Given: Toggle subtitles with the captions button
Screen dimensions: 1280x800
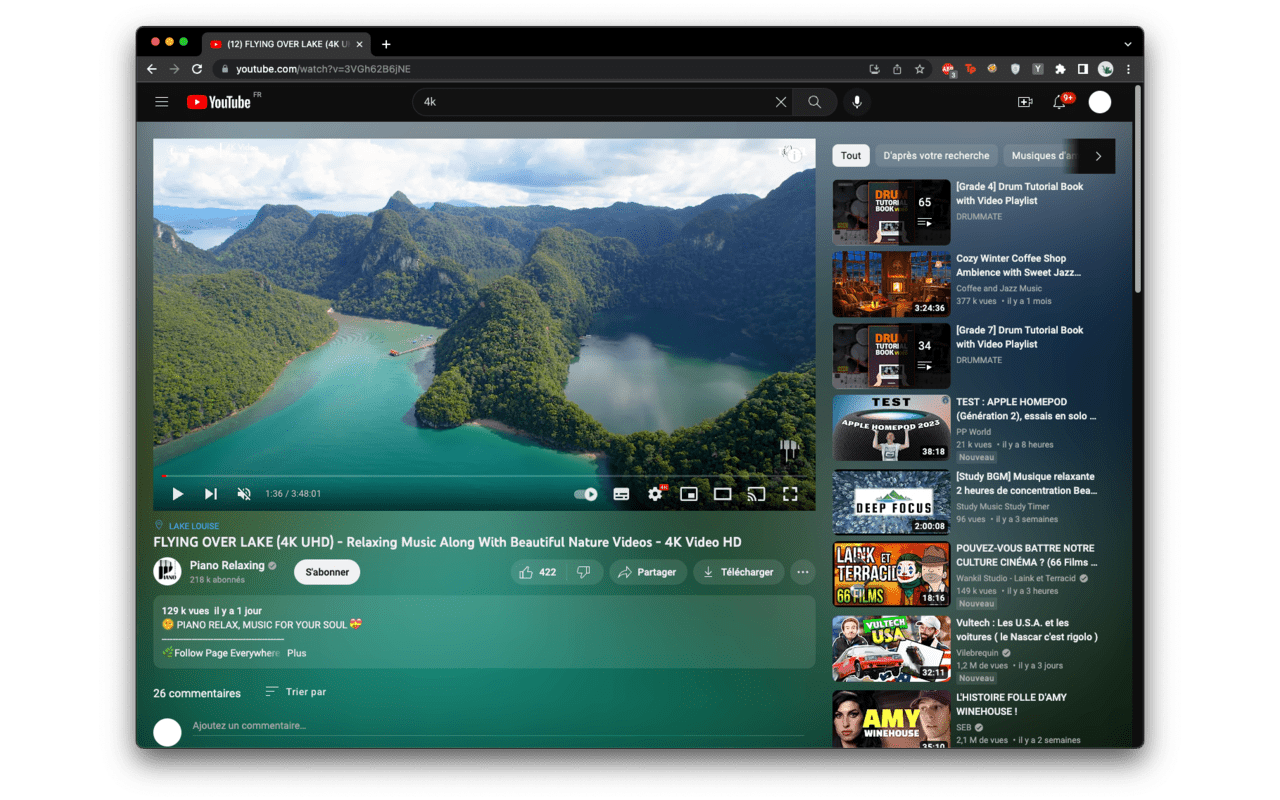Looking at the screenshot, I should 621,494.
